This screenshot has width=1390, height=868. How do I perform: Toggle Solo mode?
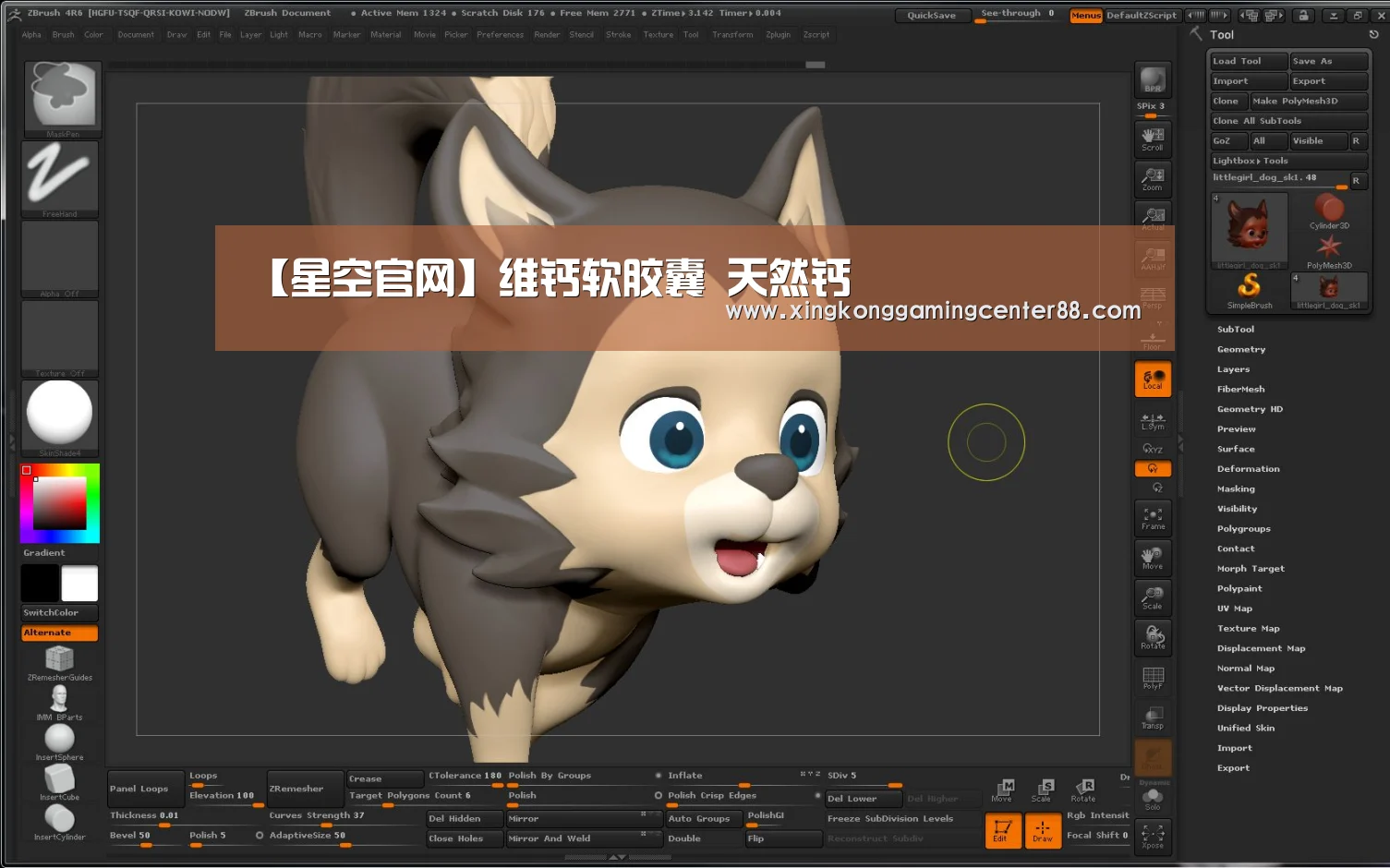(1153, 799)
